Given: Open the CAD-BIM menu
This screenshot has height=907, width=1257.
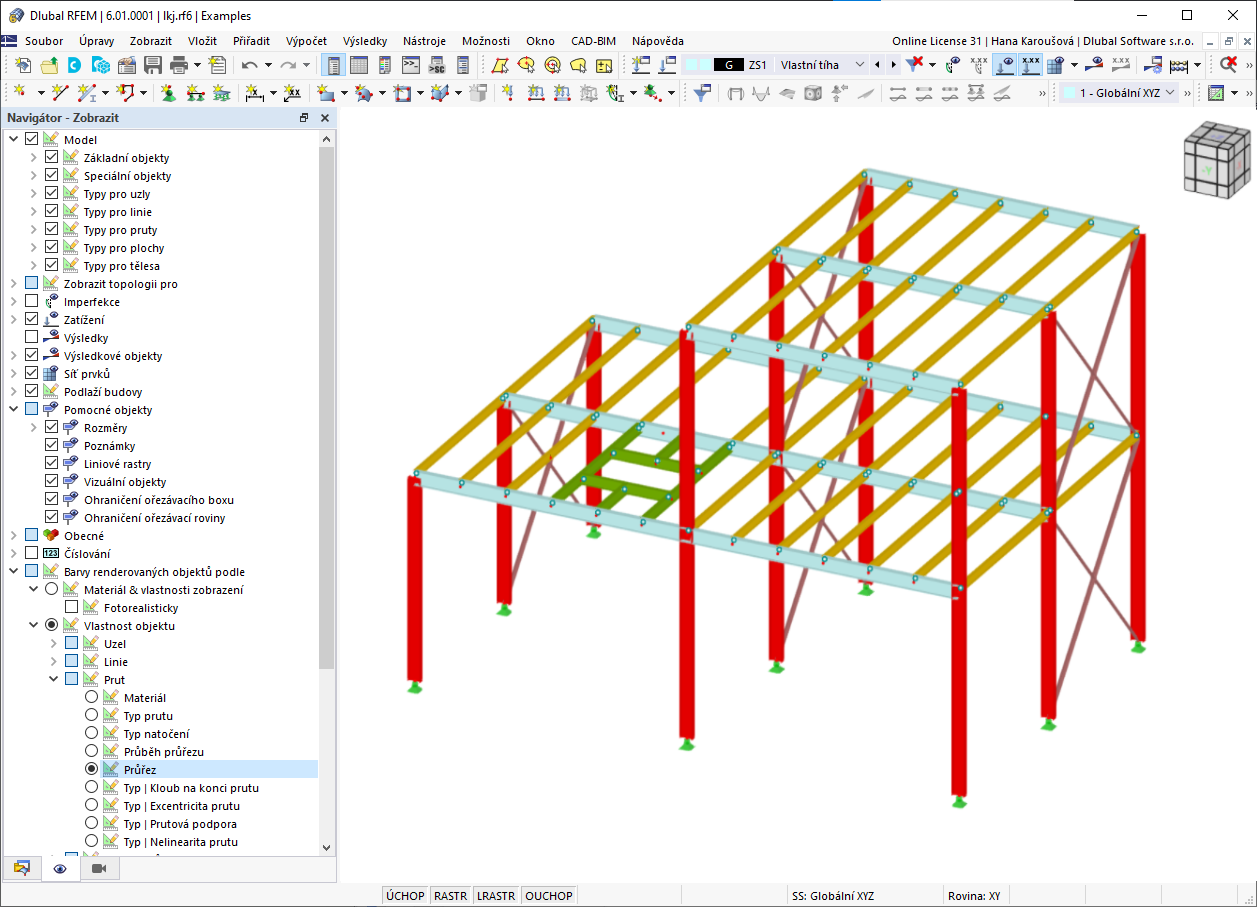Looking at the screenshot, I should 593,41.
